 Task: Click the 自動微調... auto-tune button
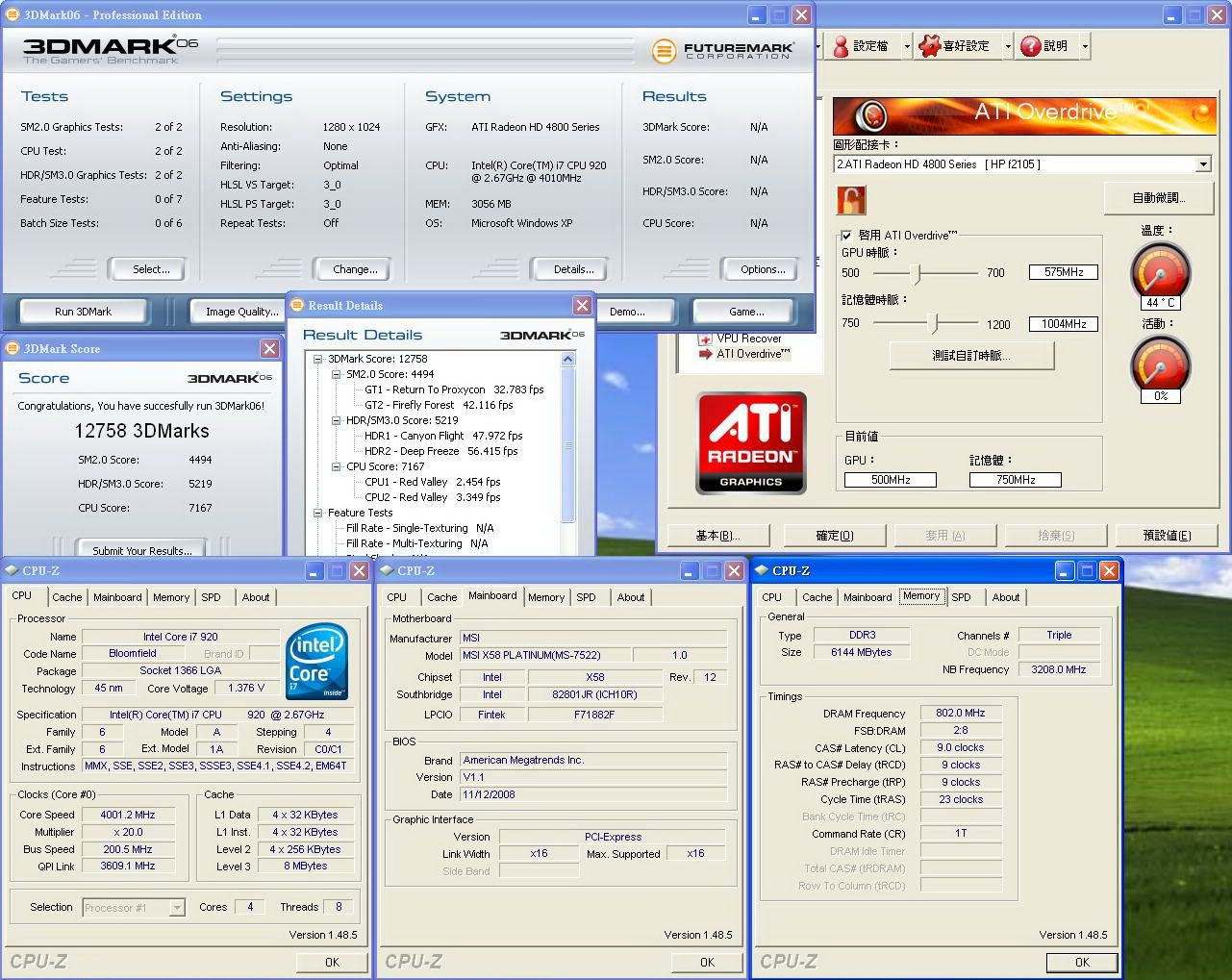click(1158, 198)
